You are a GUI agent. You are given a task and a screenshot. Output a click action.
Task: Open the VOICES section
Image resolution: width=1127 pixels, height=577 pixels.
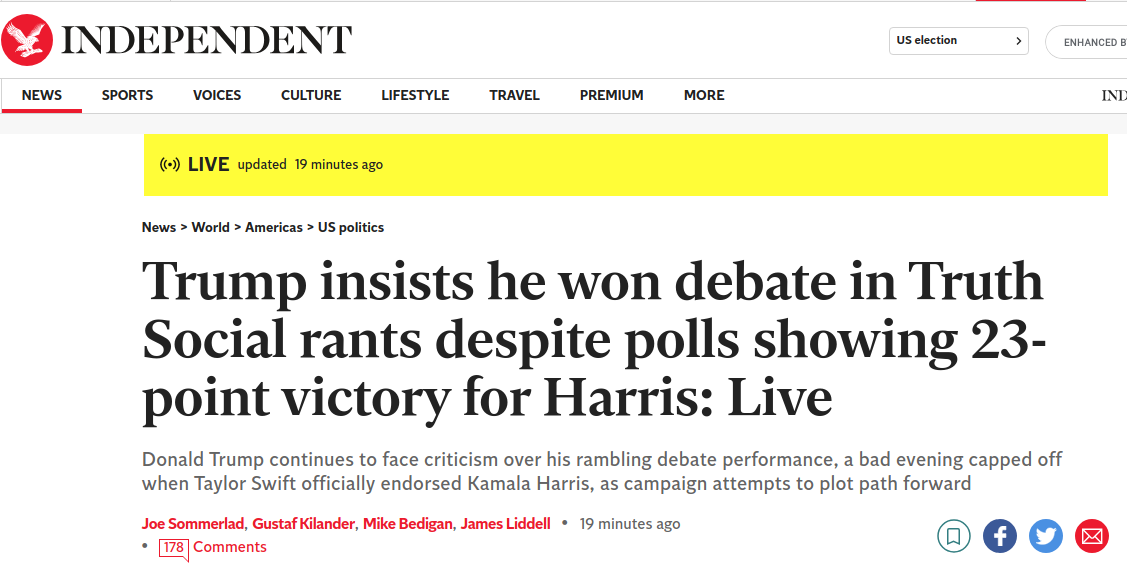(217, 95)
